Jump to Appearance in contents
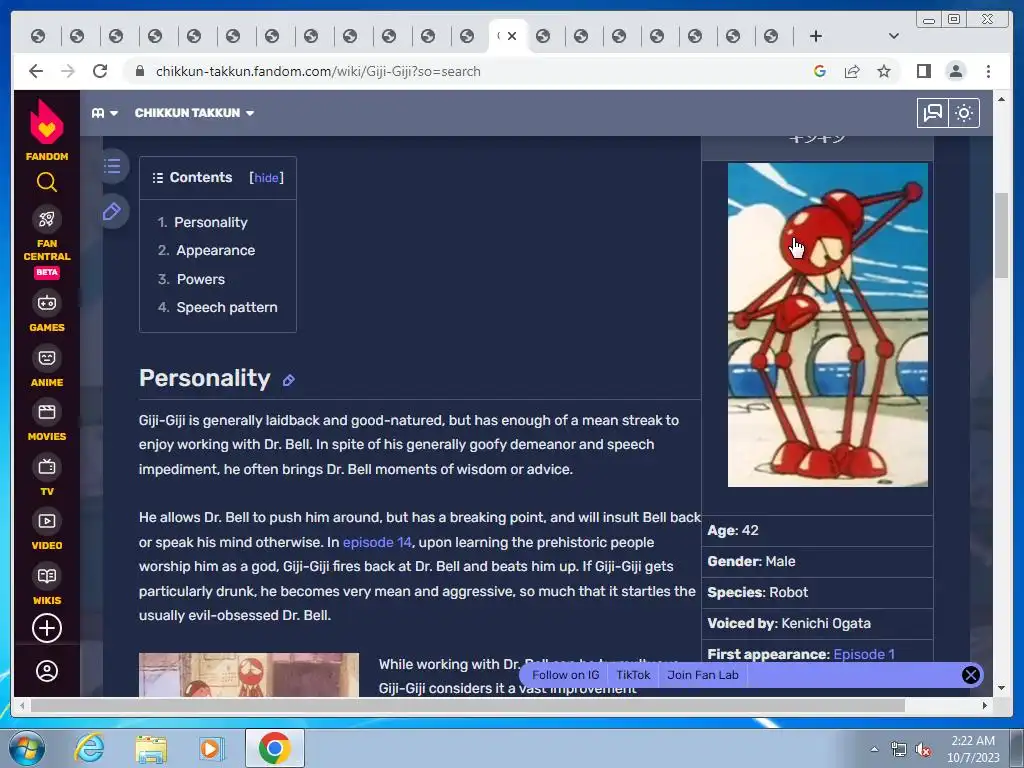This screenshot has width=1024, height=768. pyautogui.click(x=216, y=250)
